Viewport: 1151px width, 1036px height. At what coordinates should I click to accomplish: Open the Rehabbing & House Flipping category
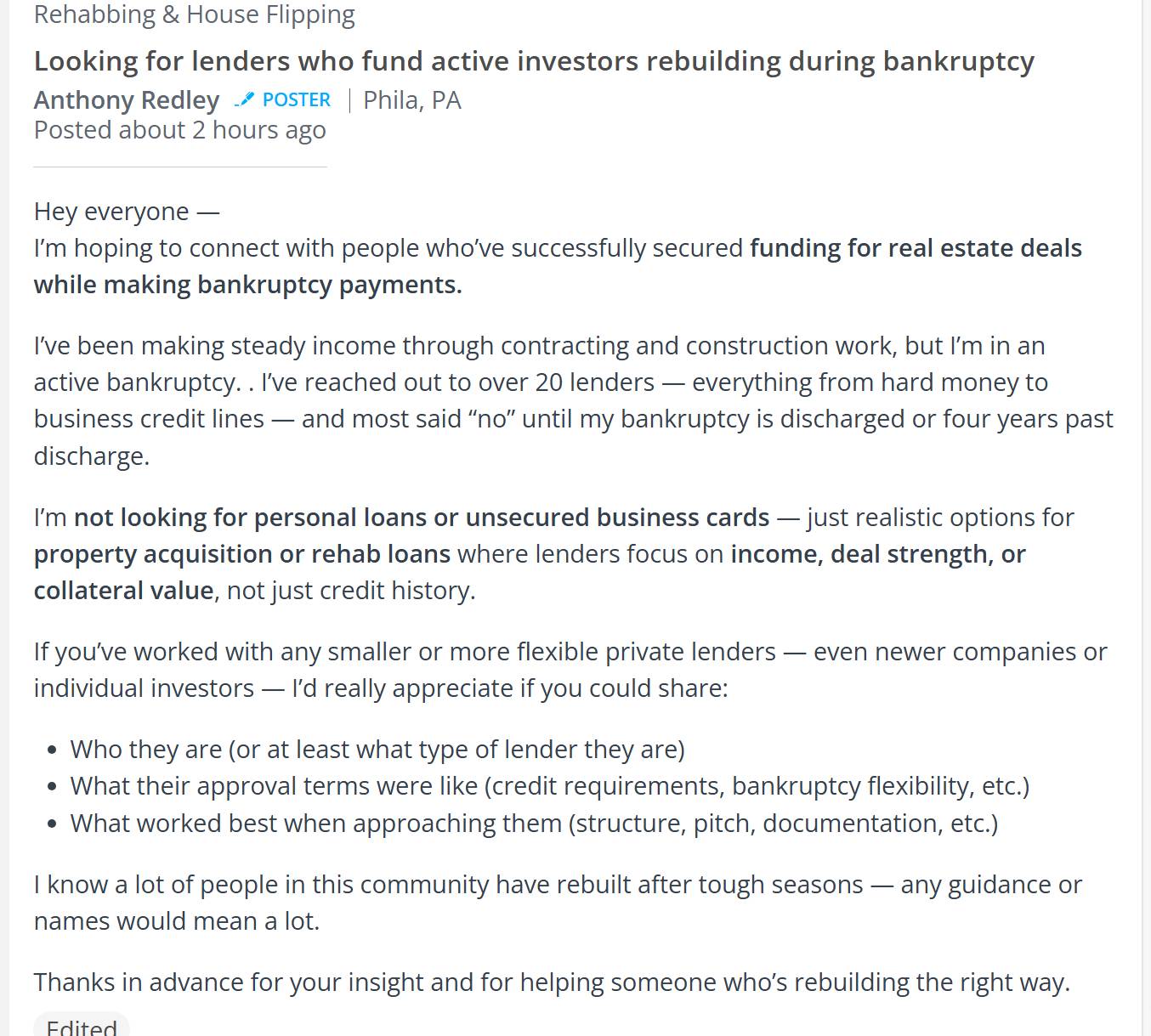tap(194, 14)
